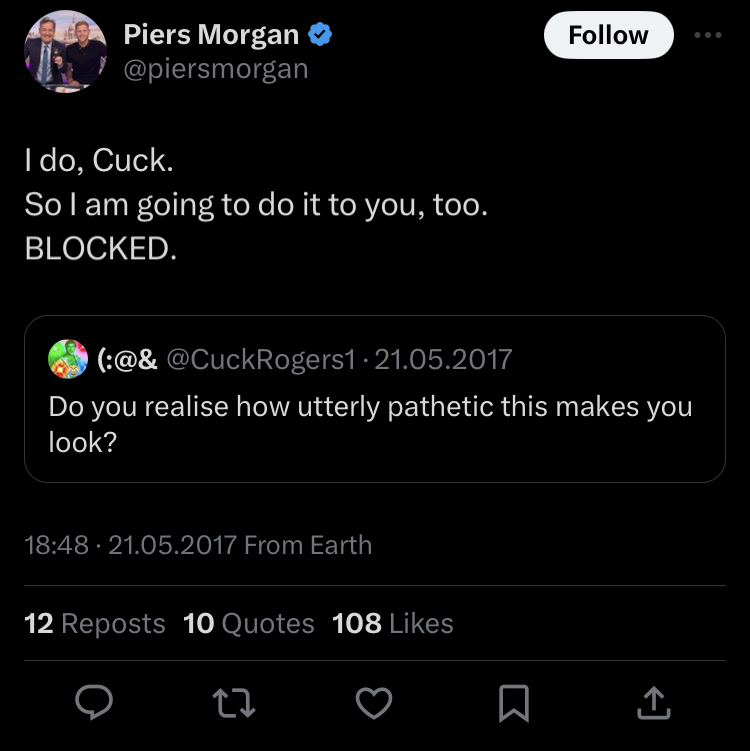Image resolution: width=750 pixels, height=751 pixels.
Task: Repost this tweet using arrows icon
Action: coord(235,703)
